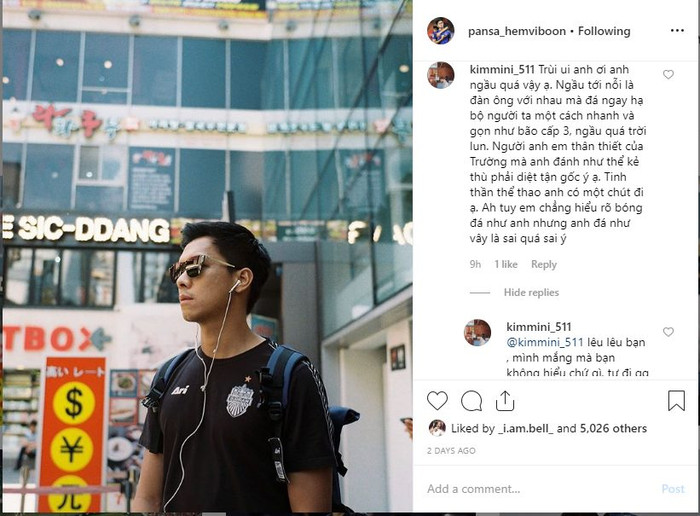700x516 pixels.
Task: Open first commenter kimmini_511 avatar
Action: point(441,75)
